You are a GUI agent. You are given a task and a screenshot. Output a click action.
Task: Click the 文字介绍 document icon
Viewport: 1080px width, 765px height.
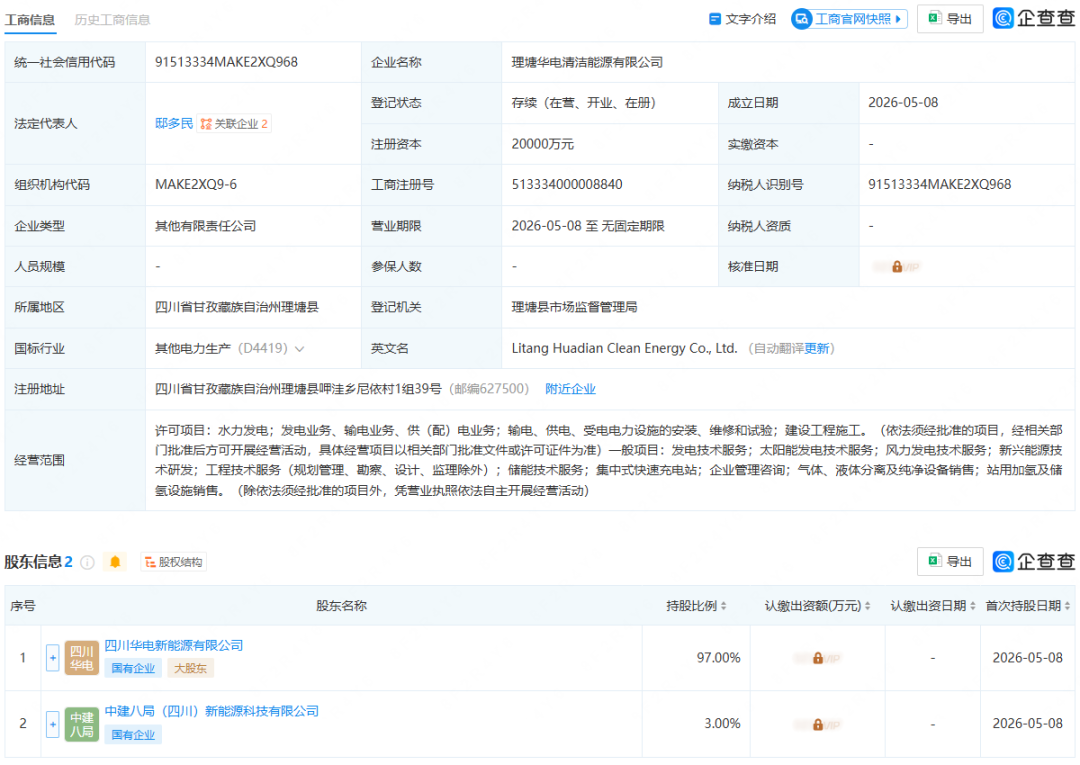point(715,19)
